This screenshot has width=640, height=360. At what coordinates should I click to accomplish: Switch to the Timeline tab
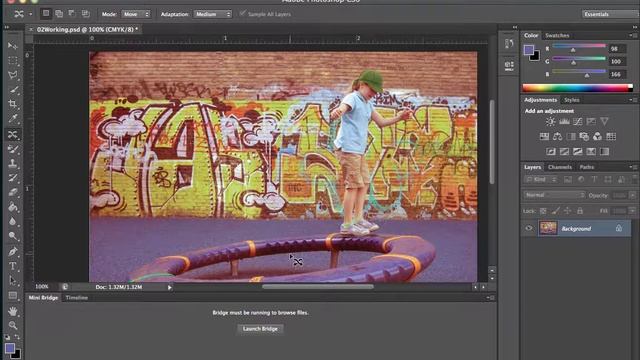pos(77,298)
